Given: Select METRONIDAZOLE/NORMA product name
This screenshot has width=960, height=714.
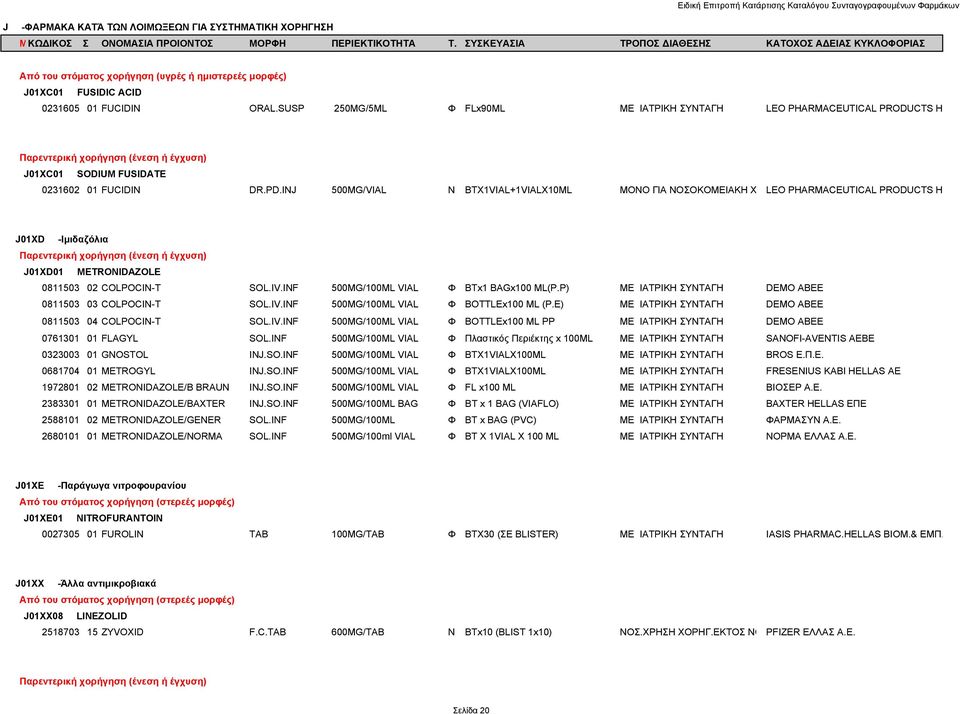Looking at the screenshot, I should [162, 437].
